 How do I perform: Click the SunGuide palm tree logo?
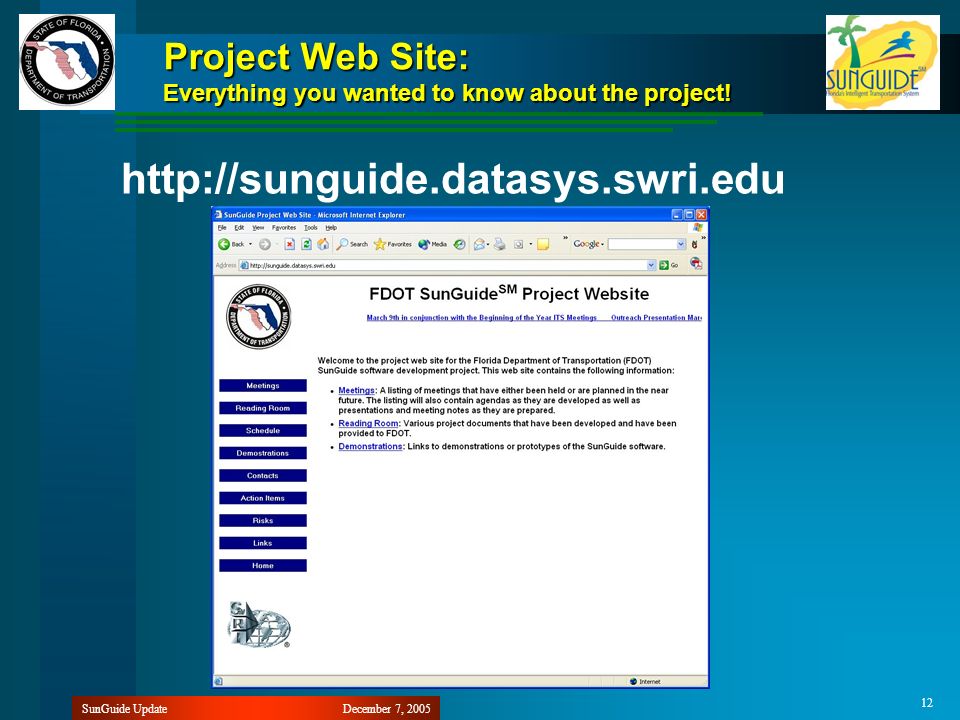pyautogui.click(x=882, y=62)
